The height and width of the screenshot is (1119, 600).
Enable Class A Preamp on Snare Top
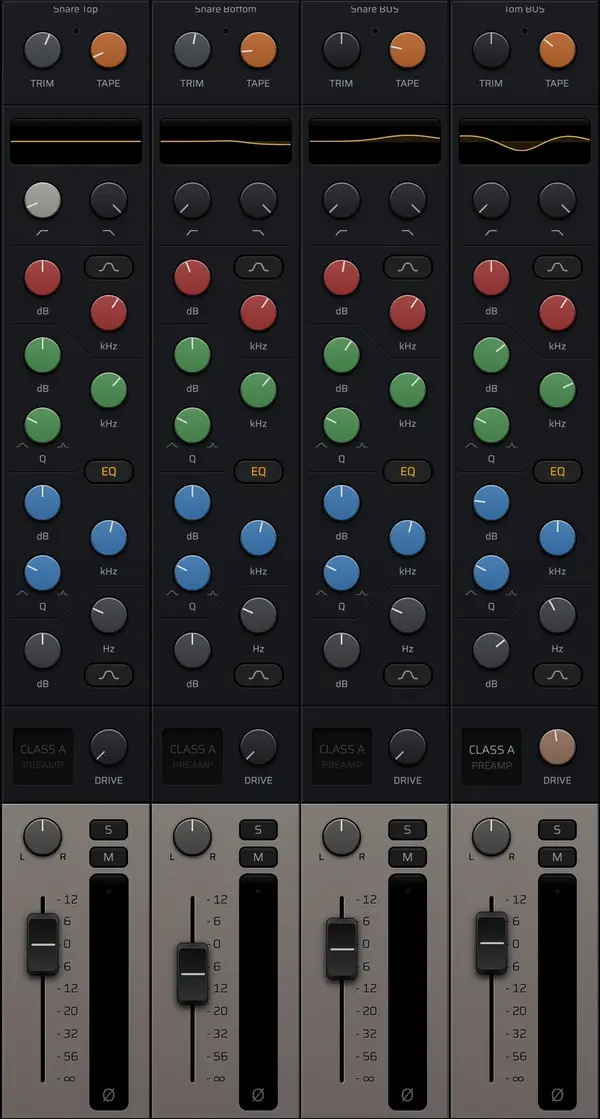pyautogui.click(x=43, y=756)
